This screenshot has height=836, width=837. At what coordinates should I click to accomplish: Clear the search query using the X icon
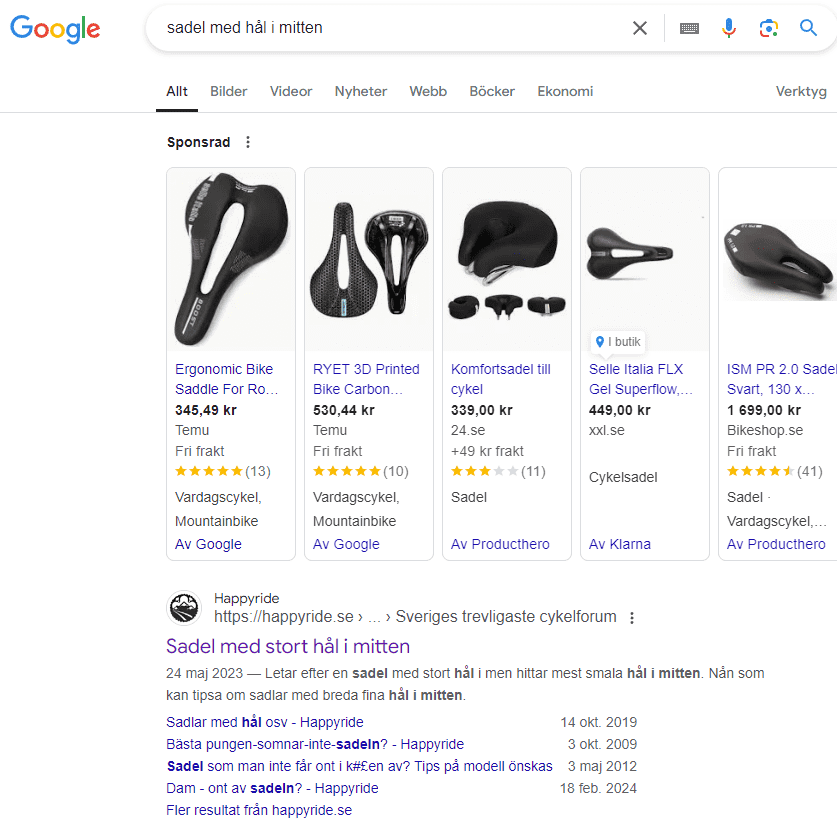[640, 28]
